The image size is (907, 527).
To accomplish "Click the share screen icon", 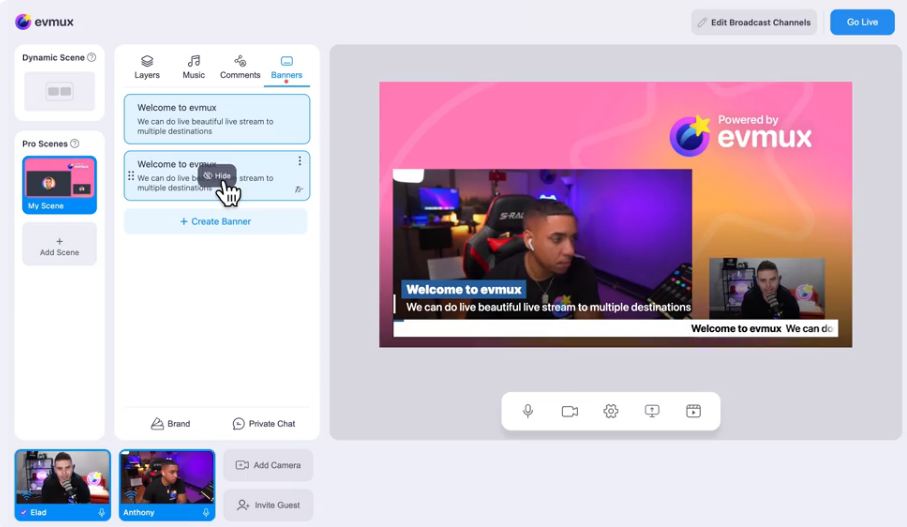I will (652, 411).
